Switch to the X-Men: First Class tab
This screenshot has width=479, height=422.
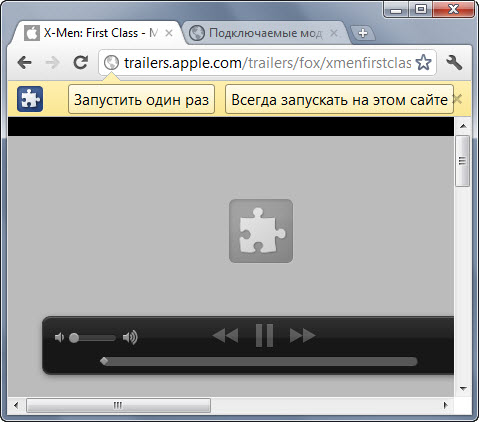pos(97,33)
